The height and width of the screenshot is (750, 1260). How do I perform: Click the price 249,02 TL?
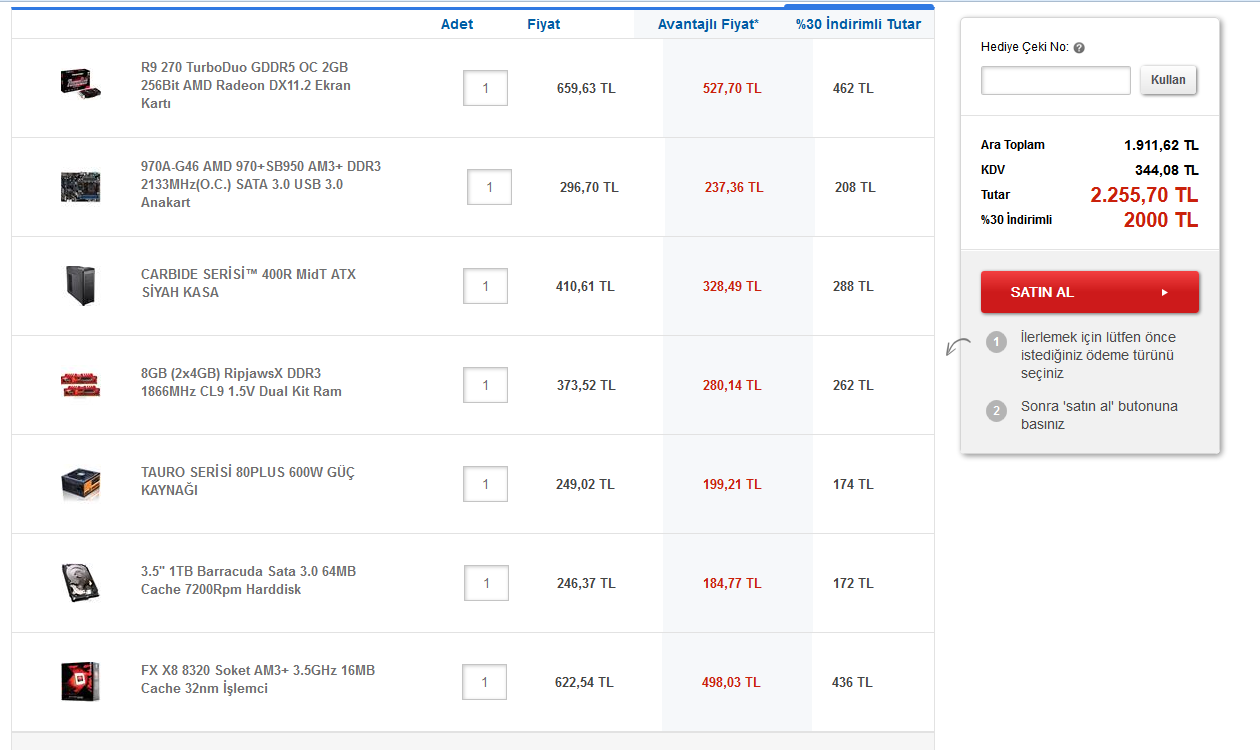coord(585,484)
